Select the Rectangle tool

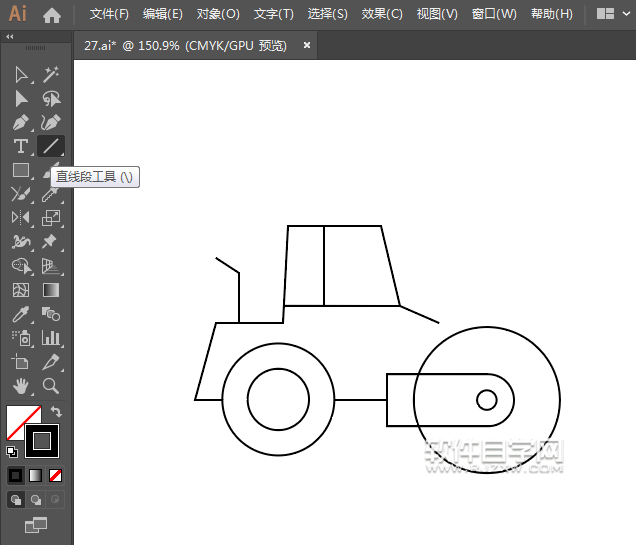[21, 171]
